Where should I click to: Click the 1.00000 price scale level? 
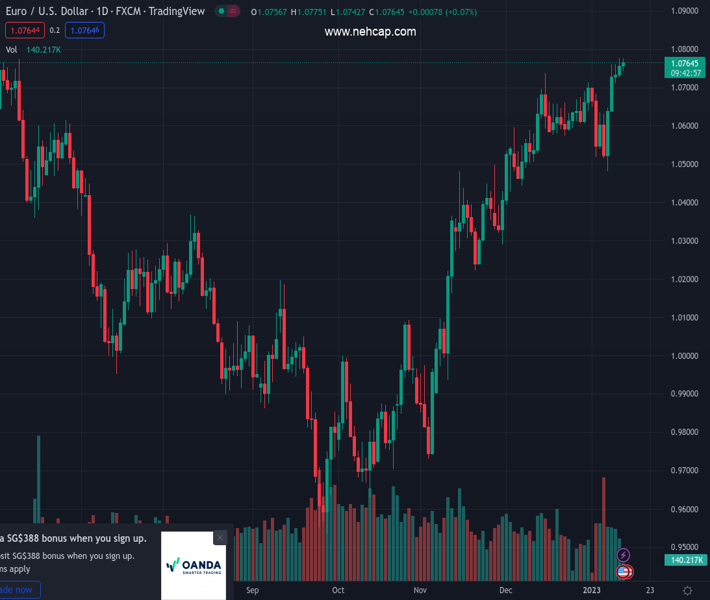(x=684, y=356)
